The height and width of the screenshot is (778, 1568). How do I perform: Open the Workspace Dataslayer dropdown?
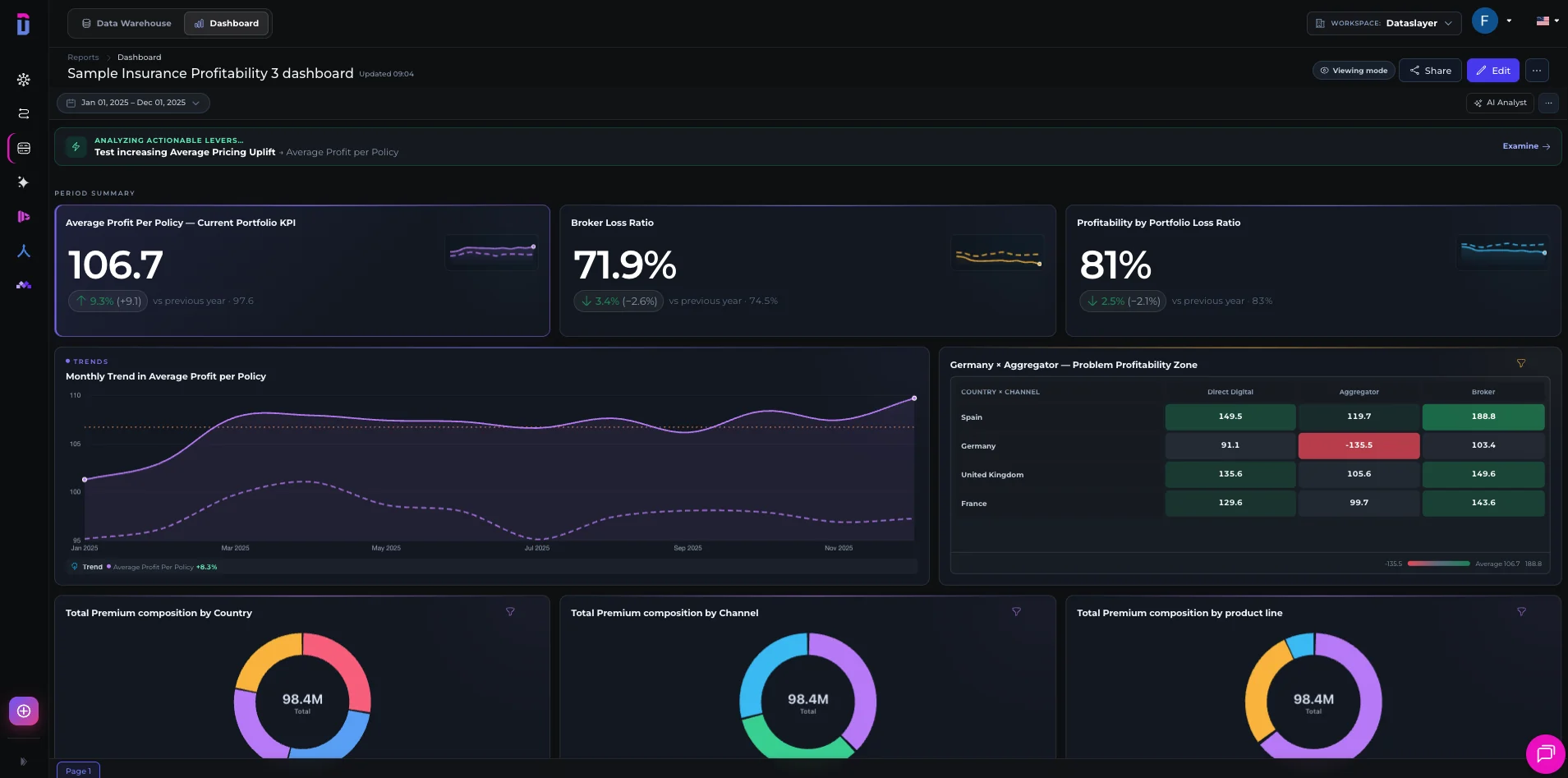pos(1384,23)
